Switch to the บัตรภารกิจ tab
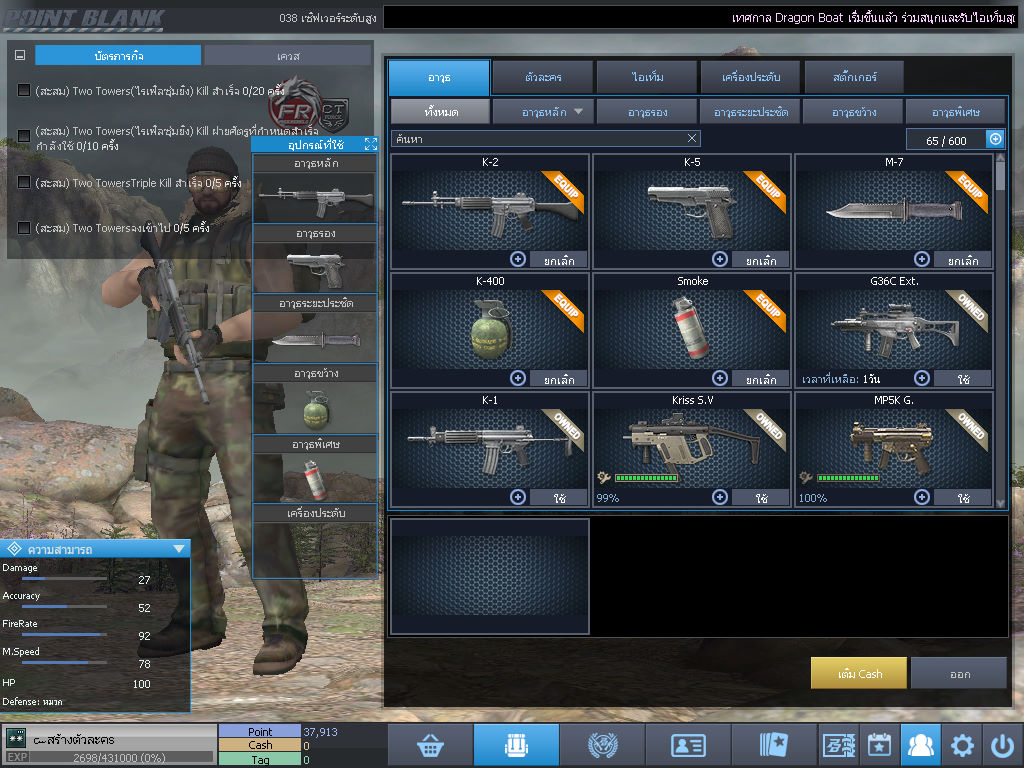 click(118, 56)
